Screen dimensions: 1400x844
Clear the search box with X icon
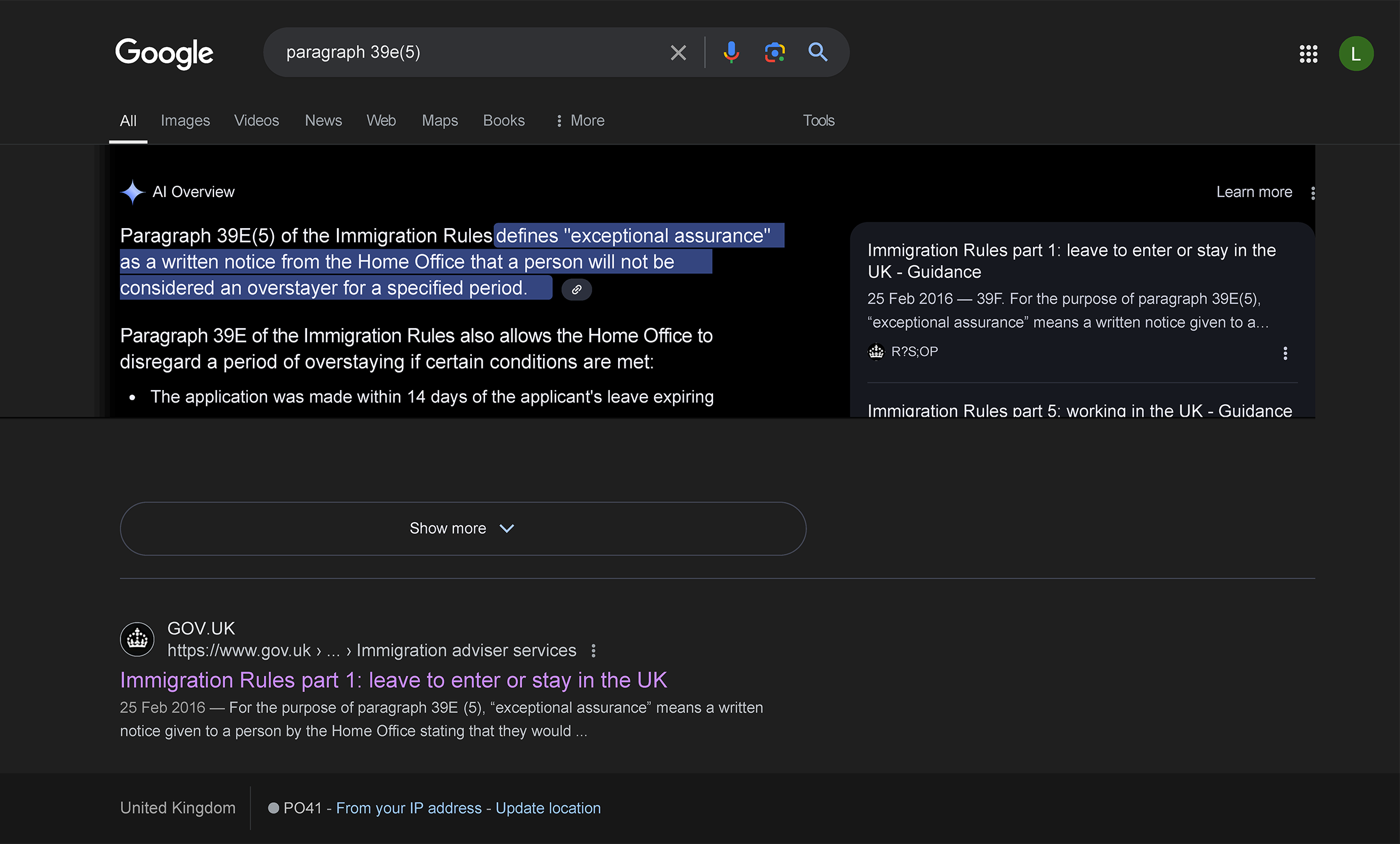(678, 53)
